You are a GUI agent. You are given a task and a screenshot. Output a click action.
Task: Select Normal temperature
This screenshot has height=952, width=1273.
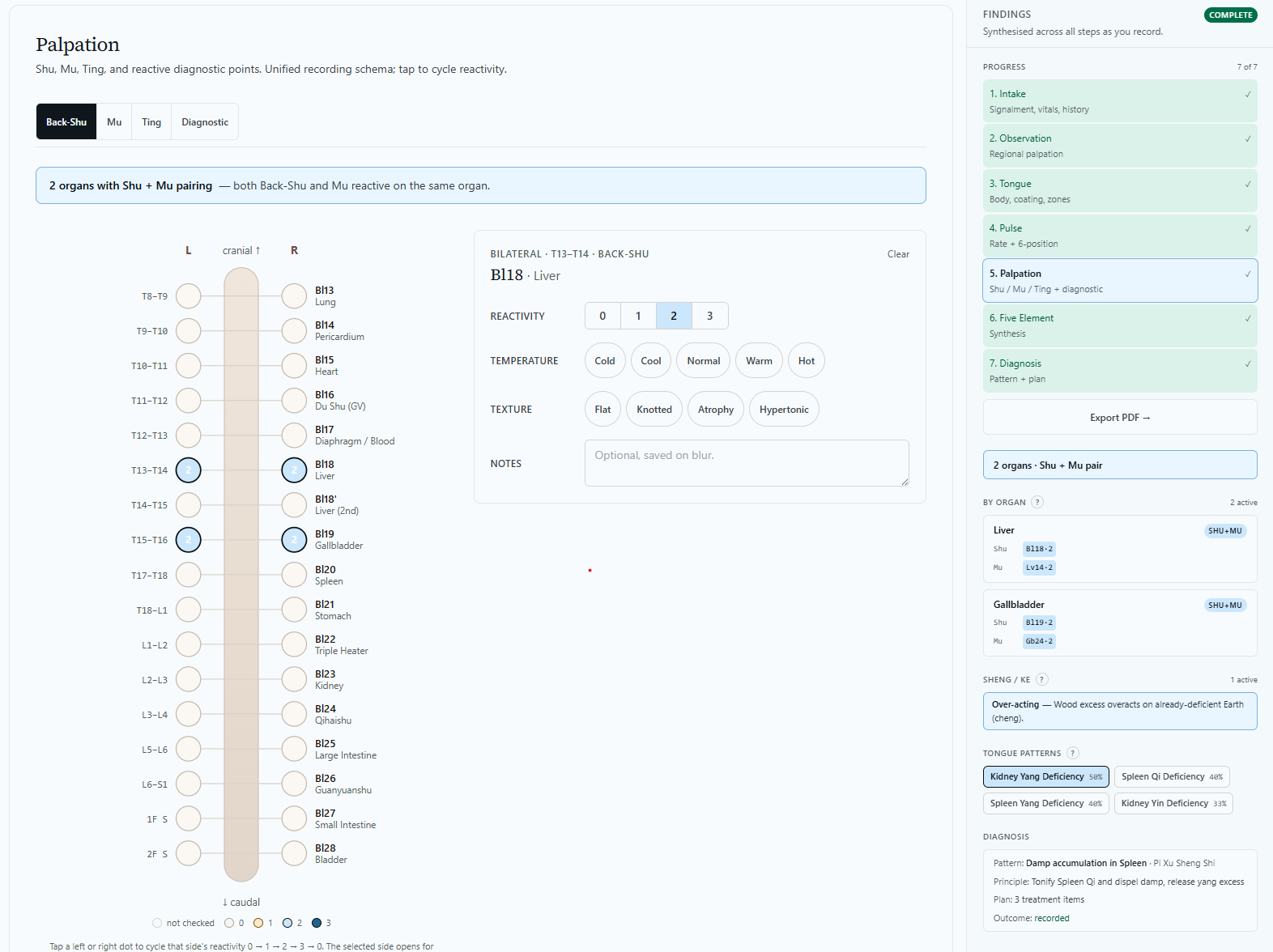(x=704, y=360)
